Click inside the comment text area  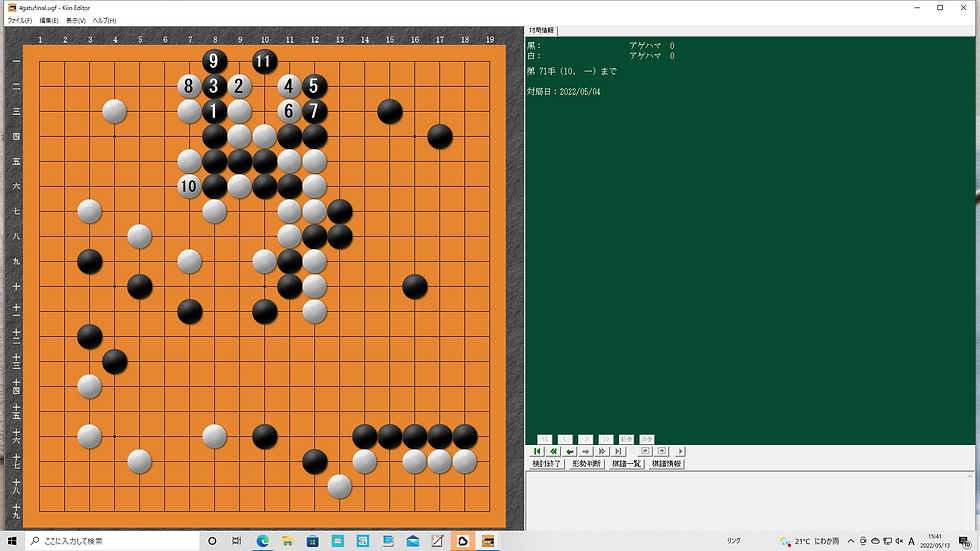tap(748, 501)
